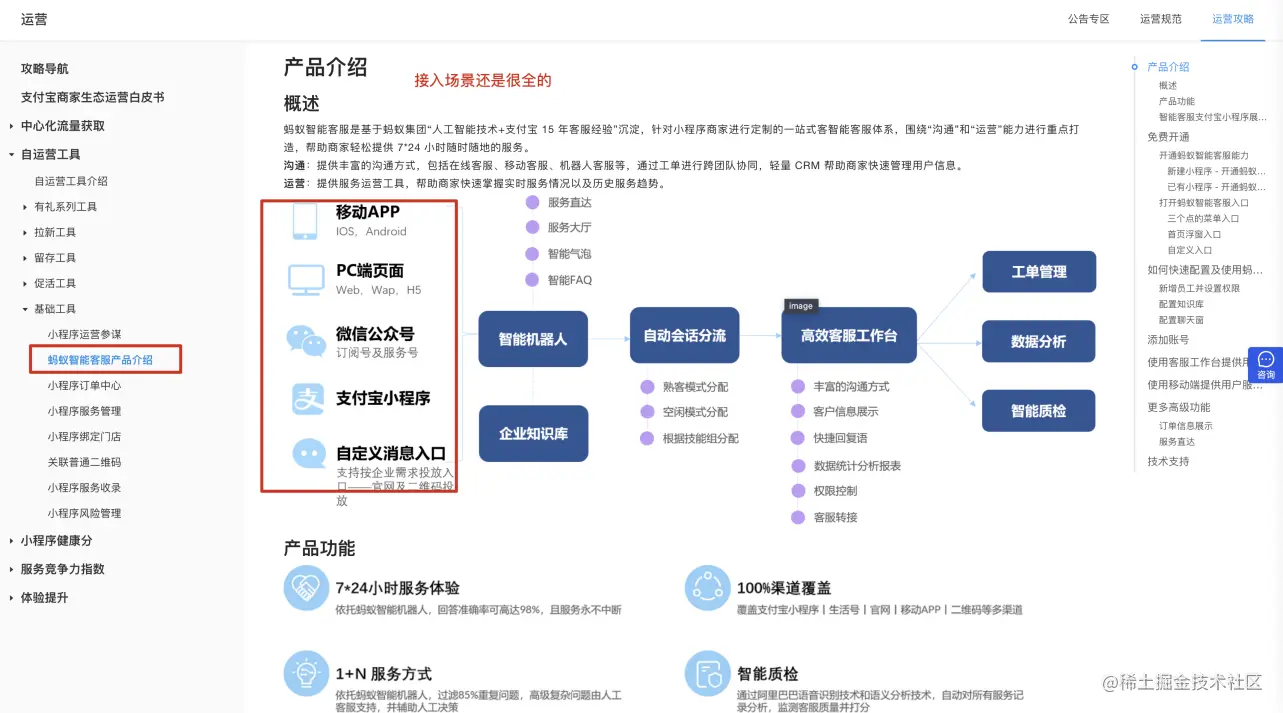Click the 支付宝小程序 Alipay icon
This screenshot has height=713, width=1283.
(x=307, y=399)
